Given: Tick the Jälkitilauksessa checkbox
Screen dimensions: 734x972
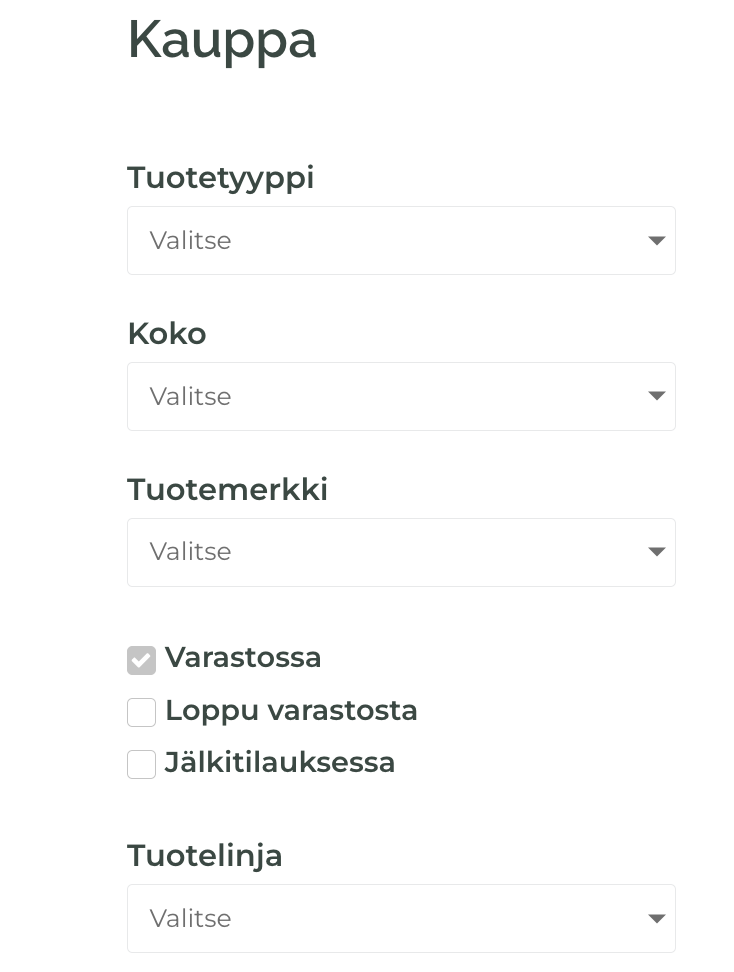Looking at the screenshot, I should click(x=141, y=764).
